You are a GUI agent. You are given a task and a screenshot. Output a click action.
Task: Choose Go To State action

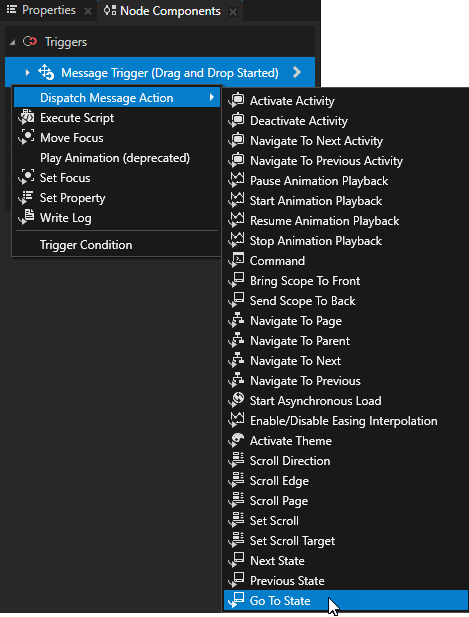click(345, 601)
